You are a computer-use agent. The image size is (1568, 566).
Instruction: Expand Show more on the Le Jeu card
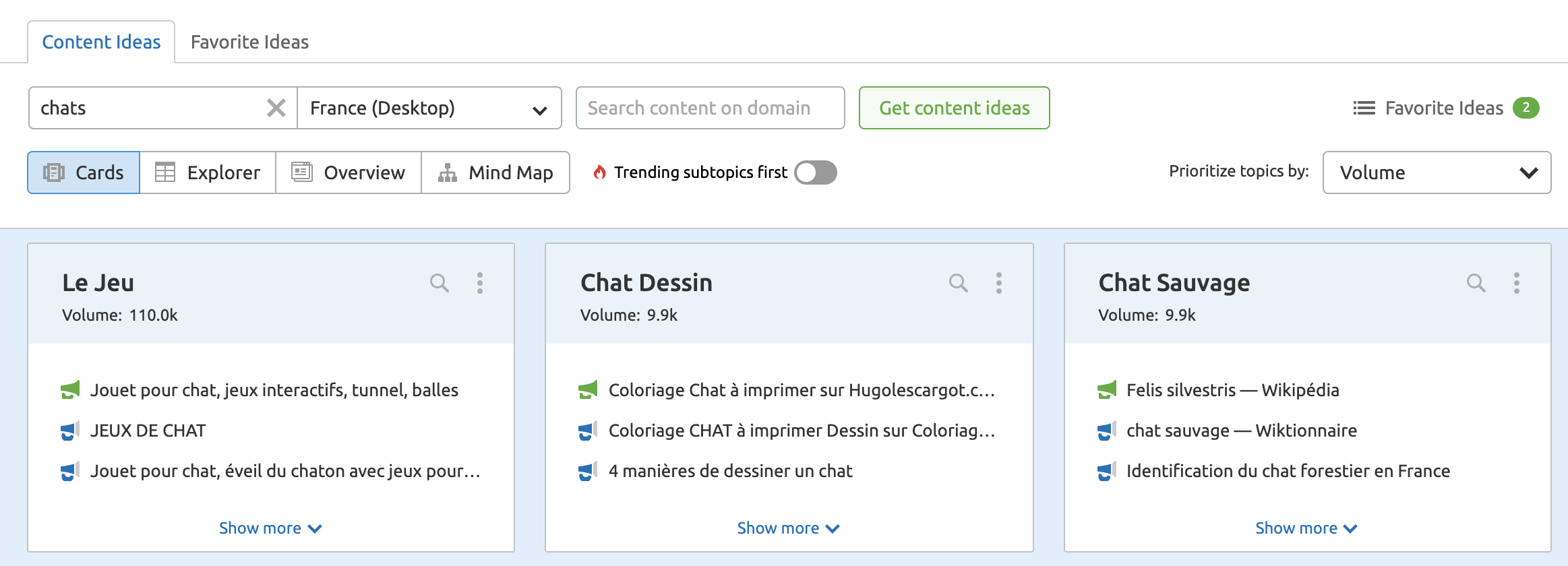click(x=270, y=528)
